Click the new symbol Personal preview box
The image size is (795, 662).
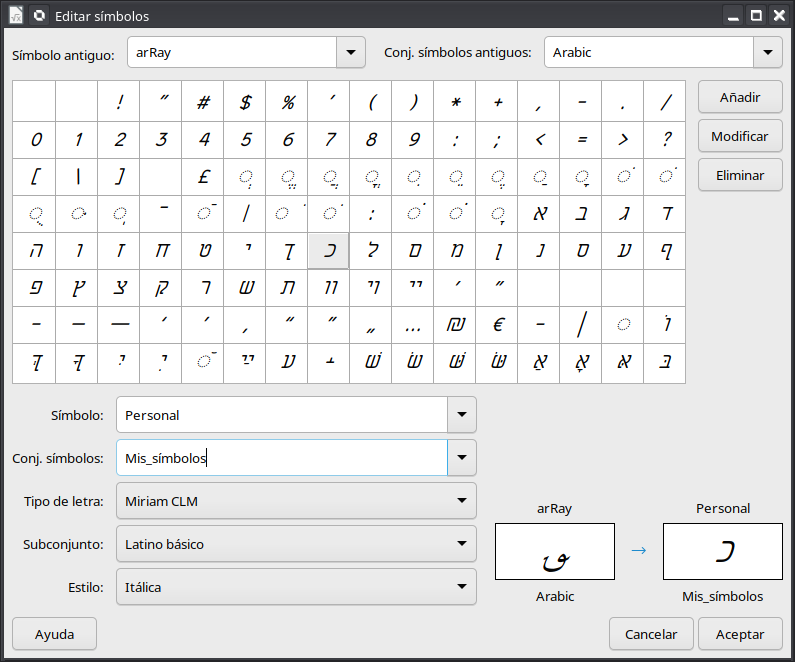click(x=723, y=551)
